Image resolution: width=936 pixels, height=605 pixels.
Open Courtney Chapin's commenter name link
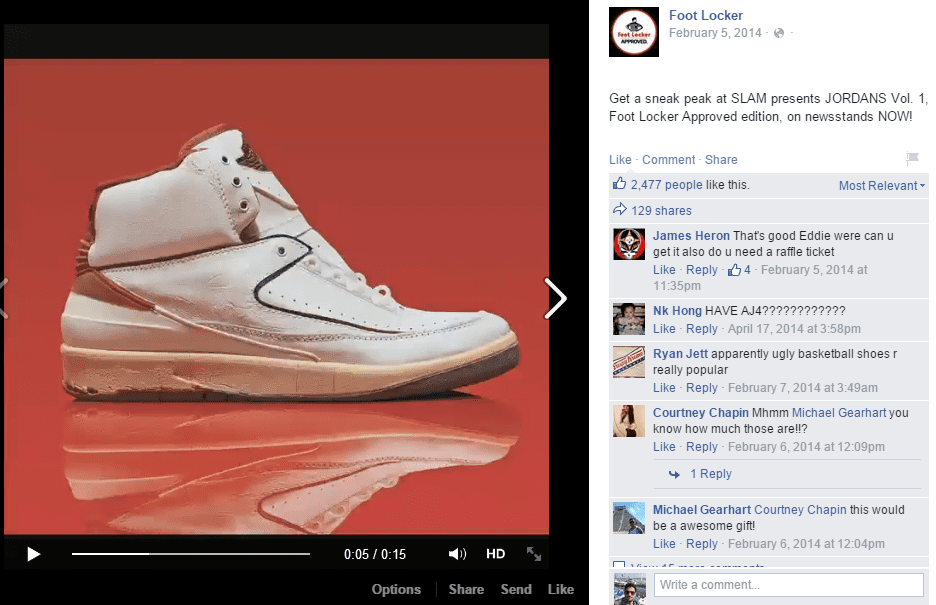pyautogui.click(x=701, y=413)
